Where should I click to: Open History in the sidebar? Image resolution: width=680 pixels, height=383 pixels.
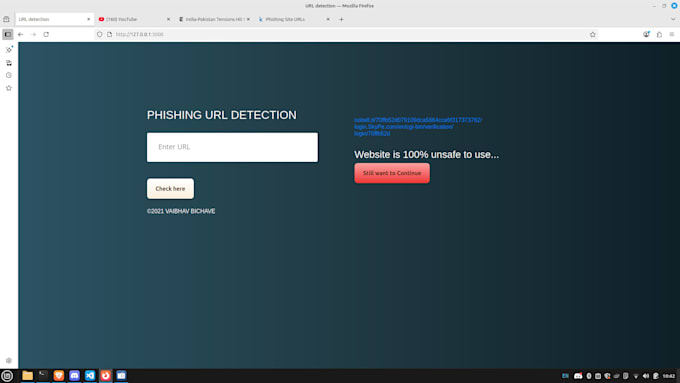pyautogui.click(x=9, y=75)
